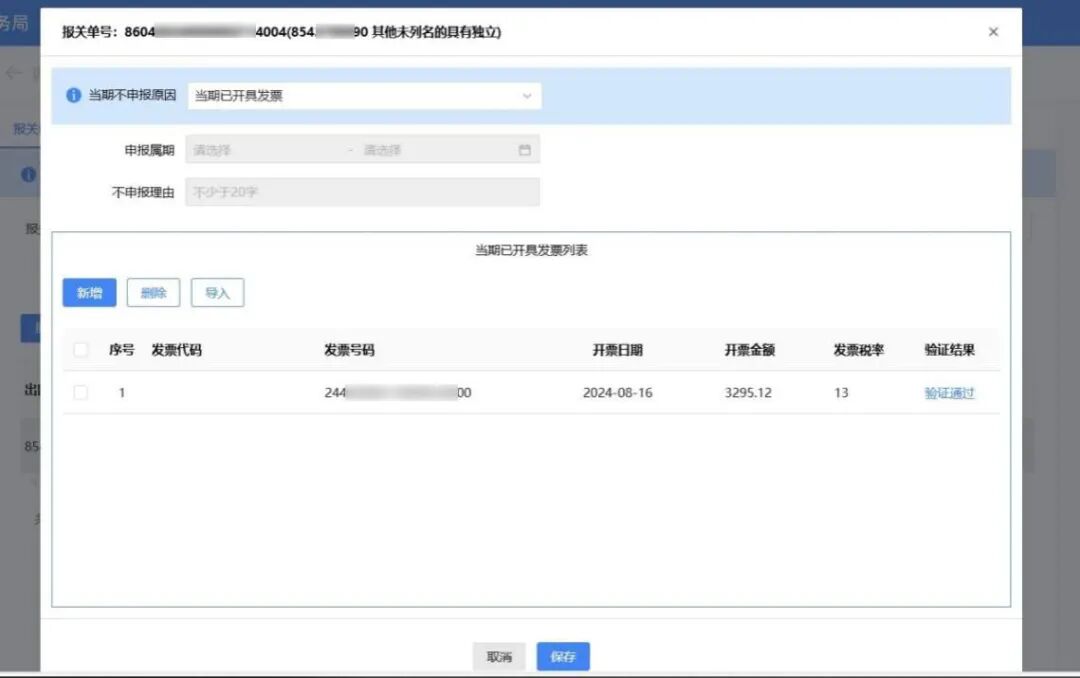Click the tax rate cell 13
Image resolution: width=1080 pixels, height=678 pixels.
click(x=841, y=393)
